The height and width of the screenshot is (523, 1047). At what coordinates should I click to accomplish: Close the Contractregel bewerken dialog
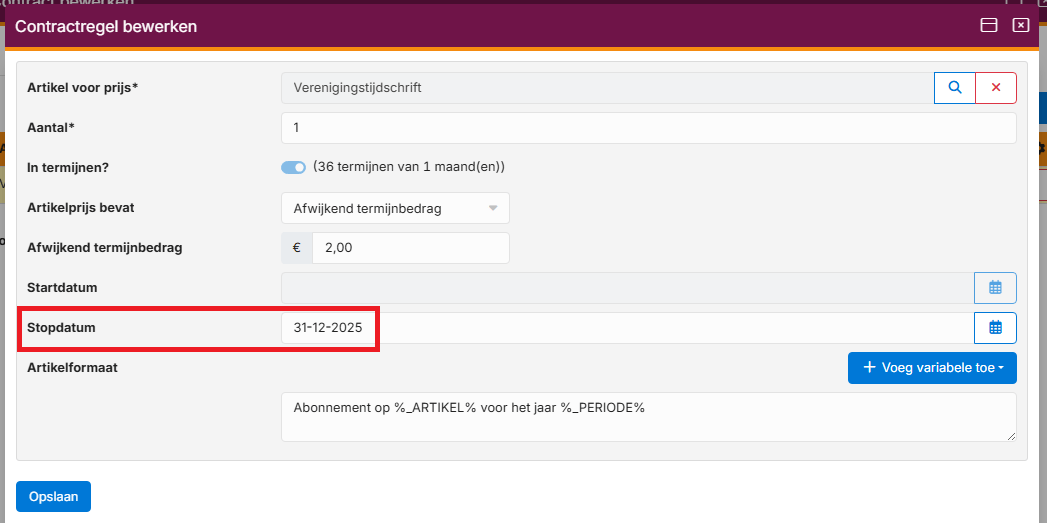(1021, 26)
